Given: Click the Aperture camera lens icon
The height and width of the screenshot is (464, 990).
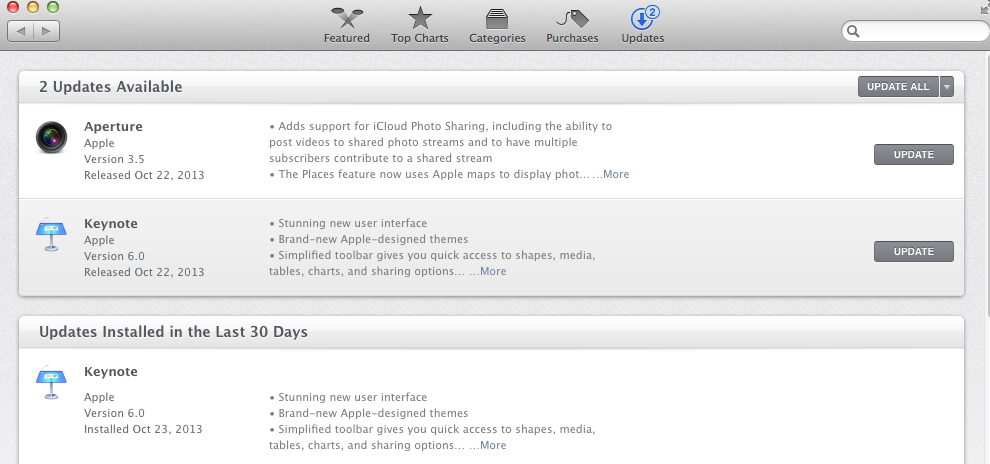Looking at the screenshot, I should [x=51, y=137].
